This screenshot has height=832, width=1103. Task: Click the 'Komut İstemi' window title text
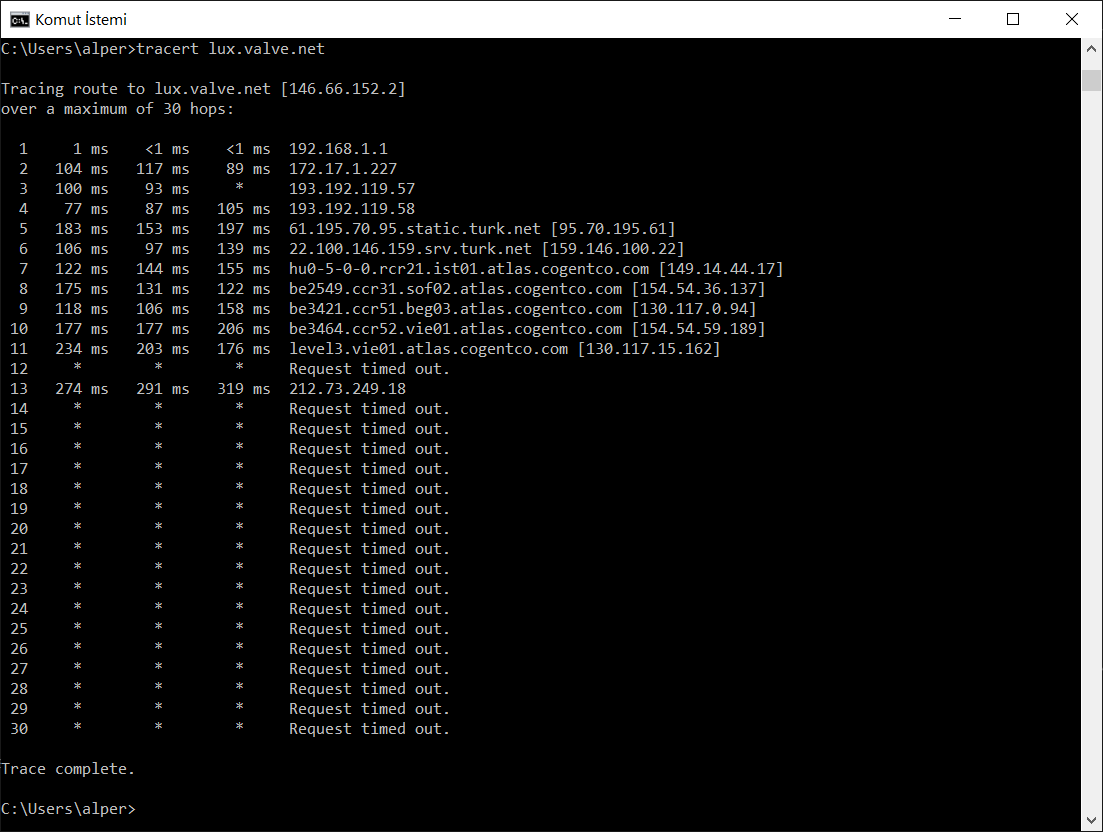pyautogui.click(x=81, y=19)
